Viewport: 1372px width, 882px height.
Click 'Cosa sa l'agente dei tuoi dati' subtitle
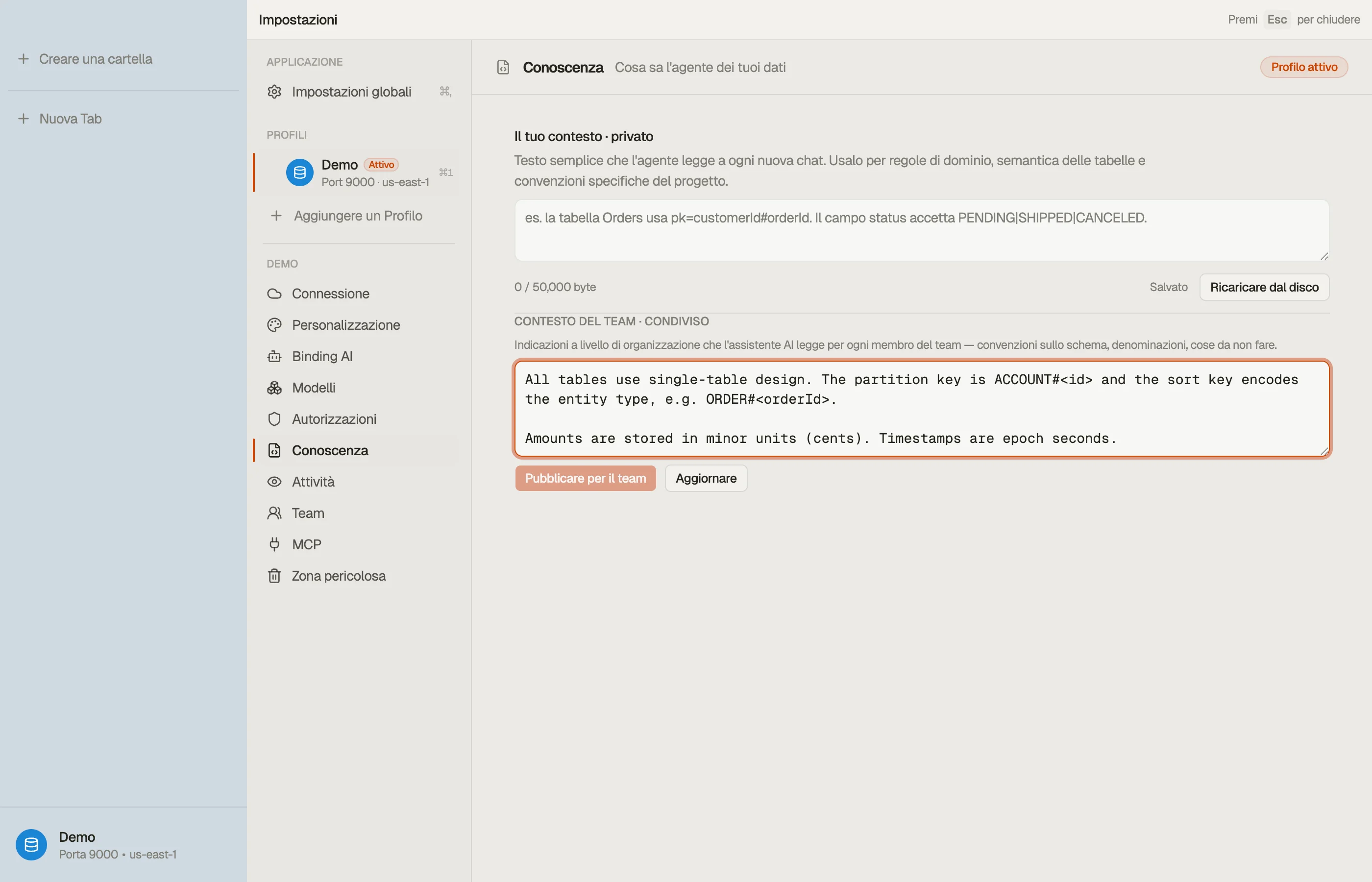click(x=700, y=68)
